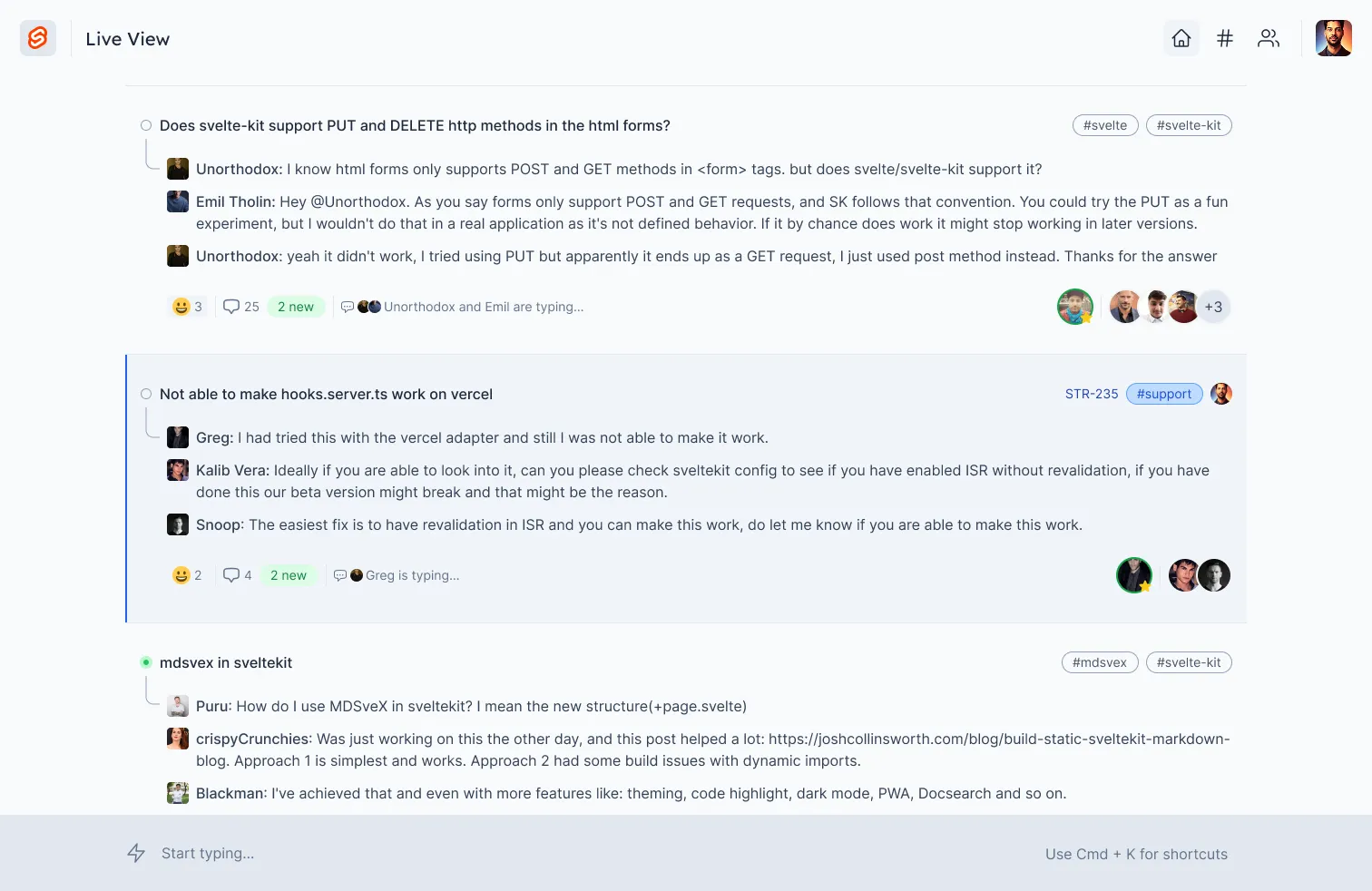Open the 25 comments on the forms thread
The width and height of the screenshot is (1372, 891).
[240, 306]
